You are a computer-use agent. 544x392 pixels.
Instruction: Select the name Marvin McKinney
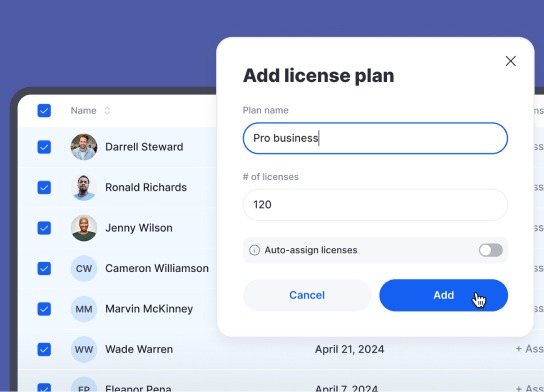coord(149,309)
